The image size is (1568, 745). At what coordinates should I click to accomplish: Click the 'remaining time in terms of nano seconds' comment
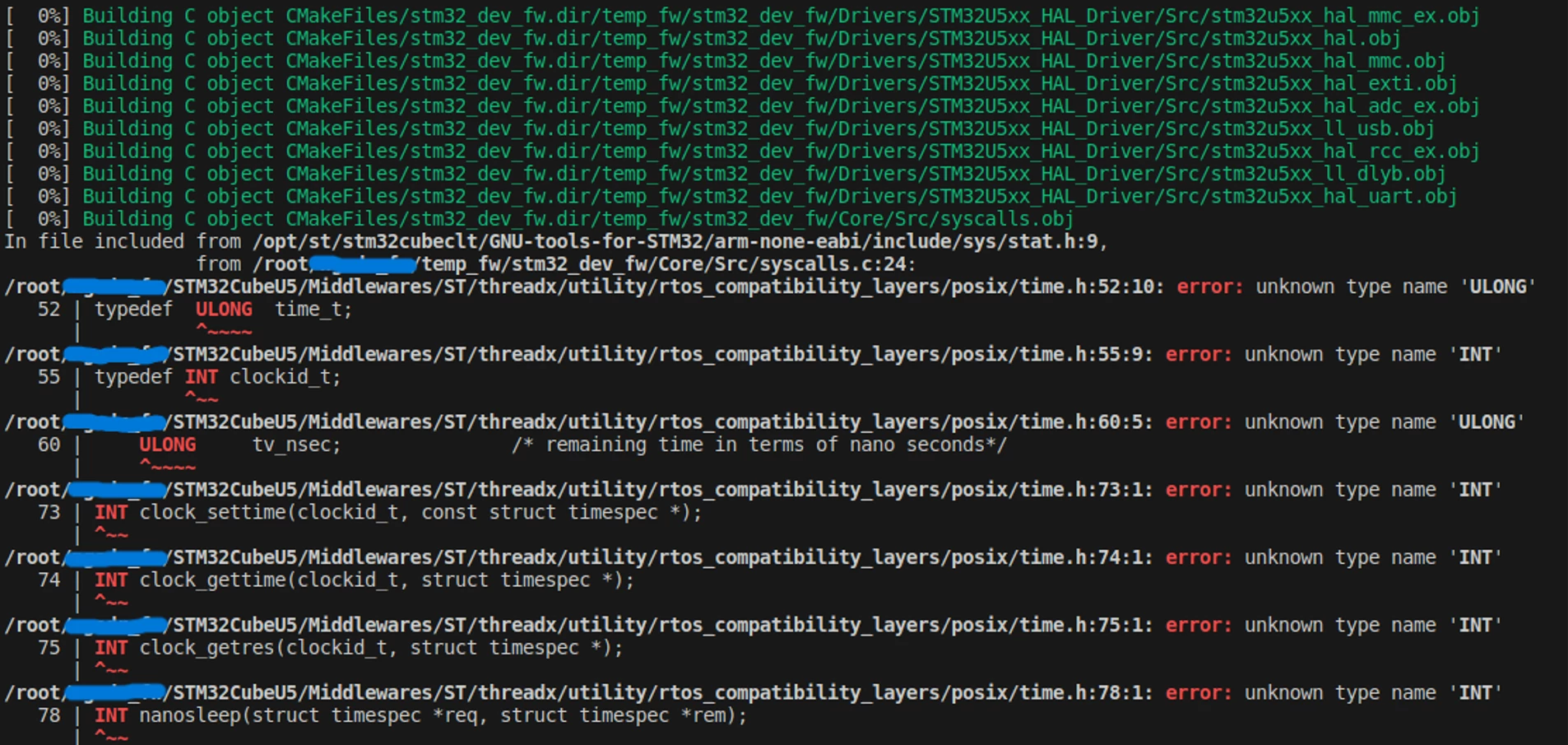[x=759, y=445]
